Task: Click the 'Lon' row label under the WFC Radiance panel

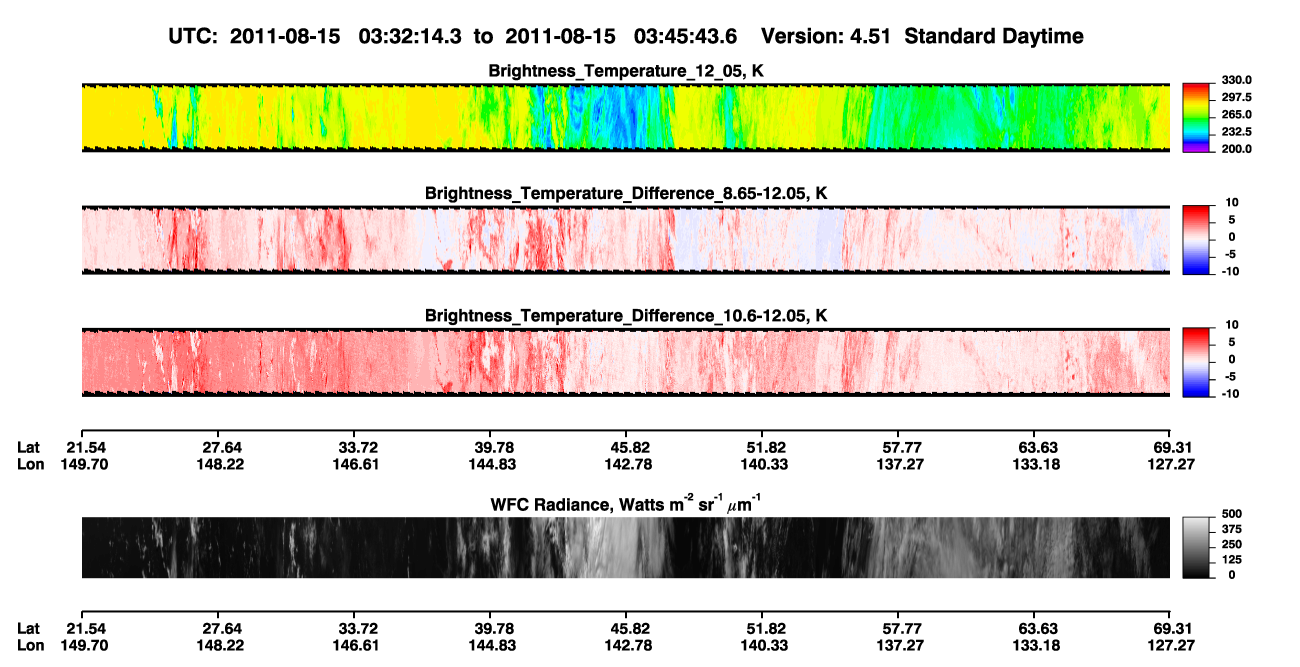Action: tap(30, 645)
